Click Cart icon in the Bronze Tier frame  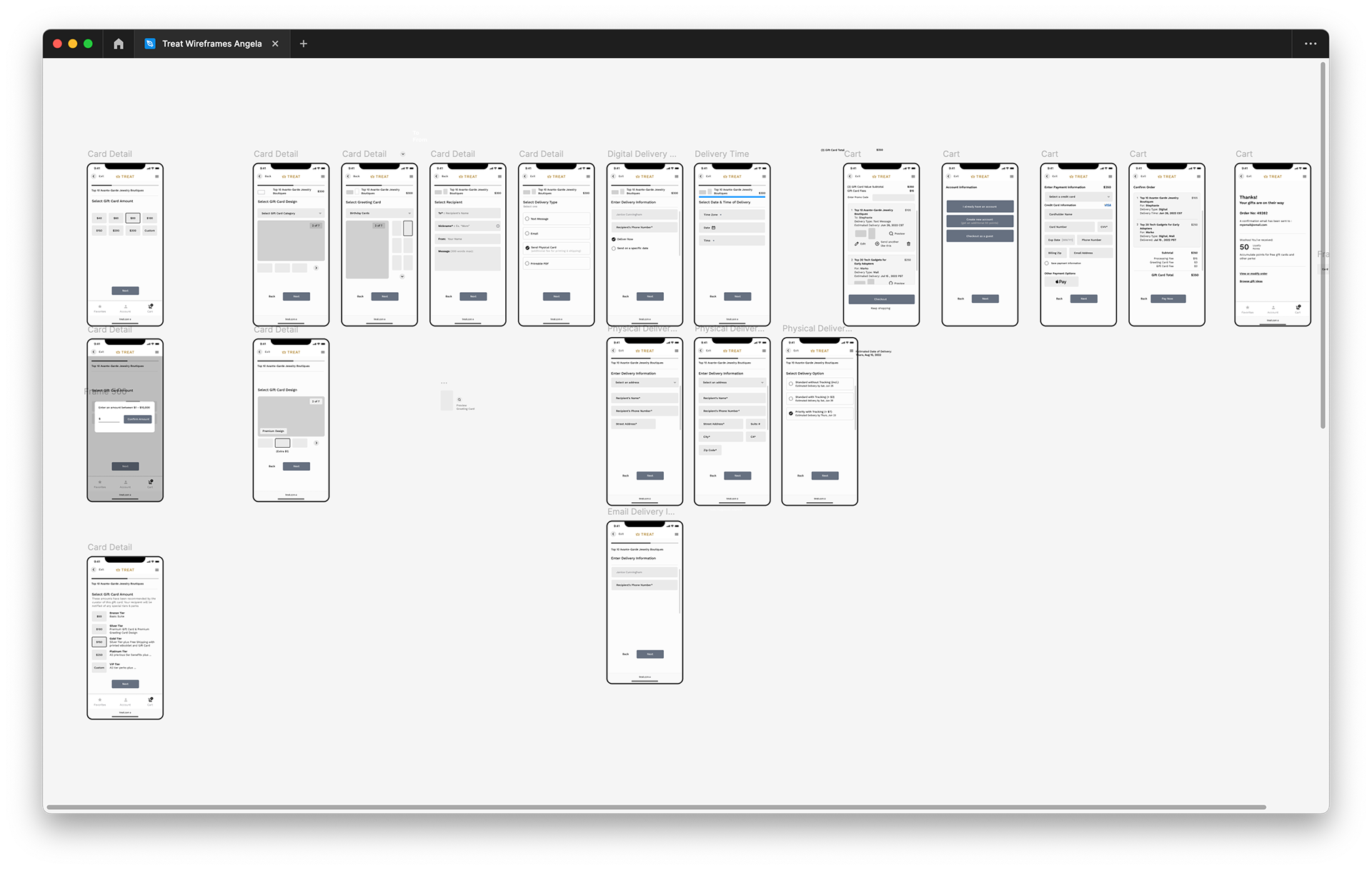[x=151, y=699]
